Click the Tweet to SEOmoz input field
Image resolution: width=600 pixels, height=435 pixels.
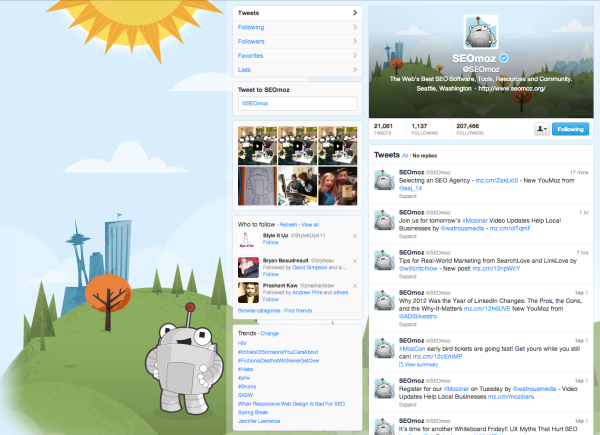click(296, 104)
